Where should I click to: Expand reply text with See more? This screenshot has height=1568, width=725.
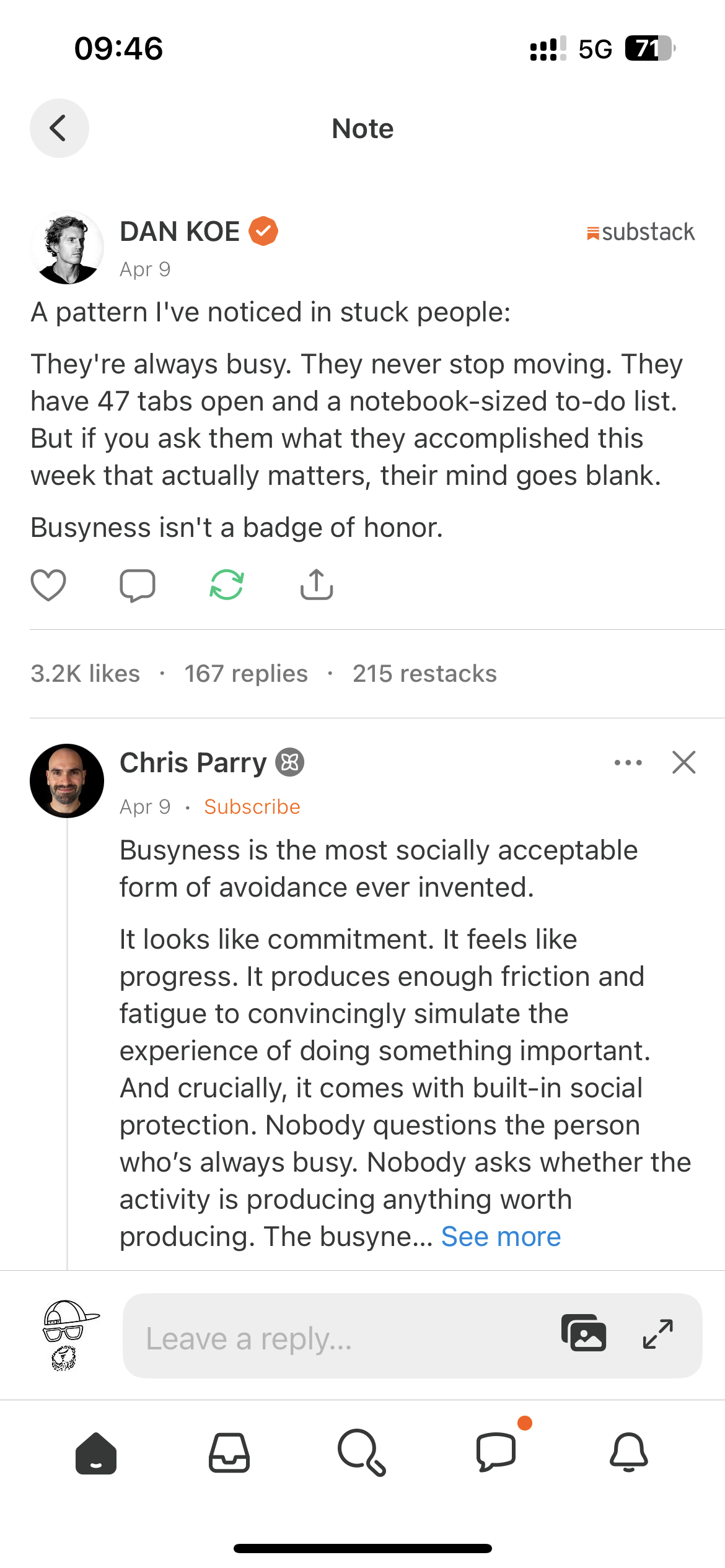coord(501,1237)
